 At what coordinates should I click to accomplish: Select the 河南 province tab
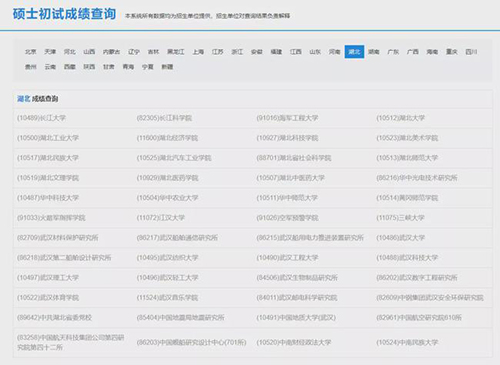335,52
